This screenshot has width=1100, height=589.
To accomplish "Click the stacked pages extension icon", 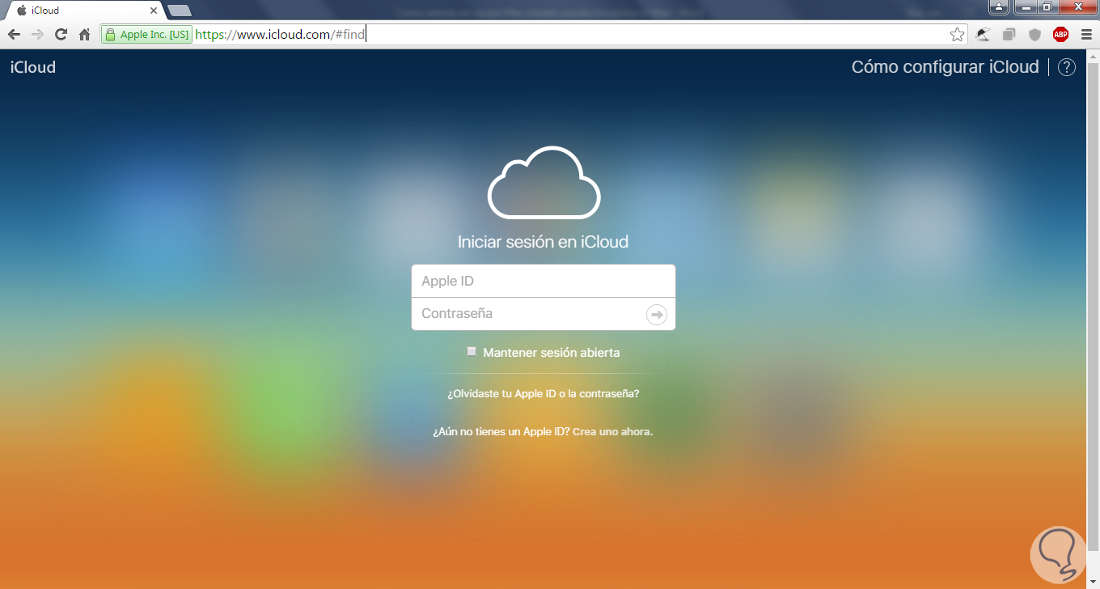I will (x=1009, y=34).
